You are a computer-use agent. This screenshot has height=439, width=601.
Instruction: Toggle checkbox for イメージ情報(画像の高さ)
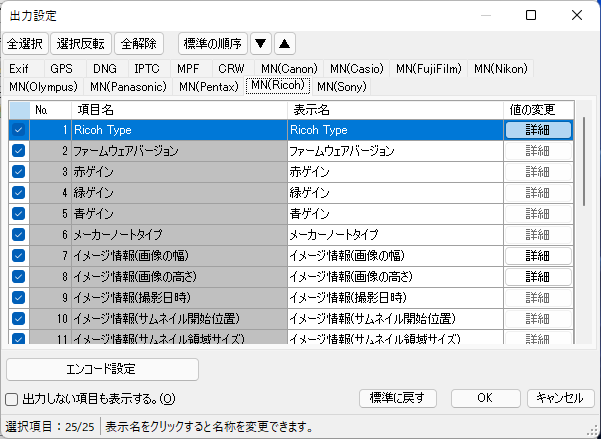point(18,276)
